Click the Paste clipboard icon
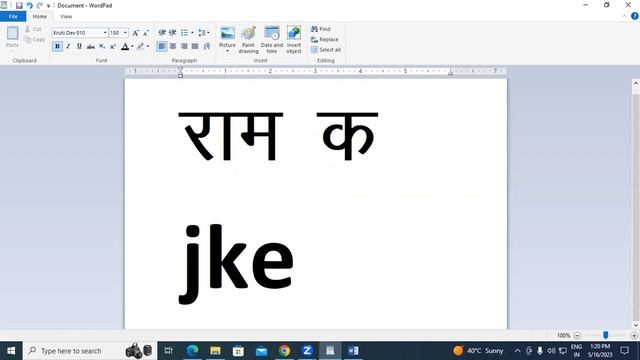 click(x=12, y=33)
